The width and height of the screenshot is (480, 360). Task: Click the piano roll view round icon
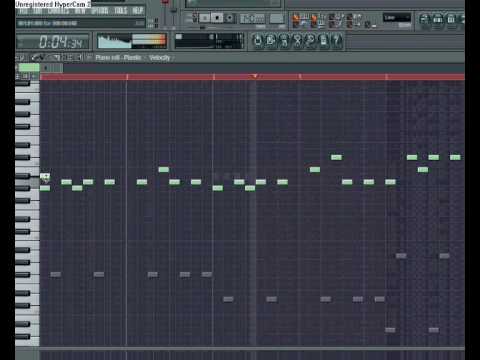point(451,19)
